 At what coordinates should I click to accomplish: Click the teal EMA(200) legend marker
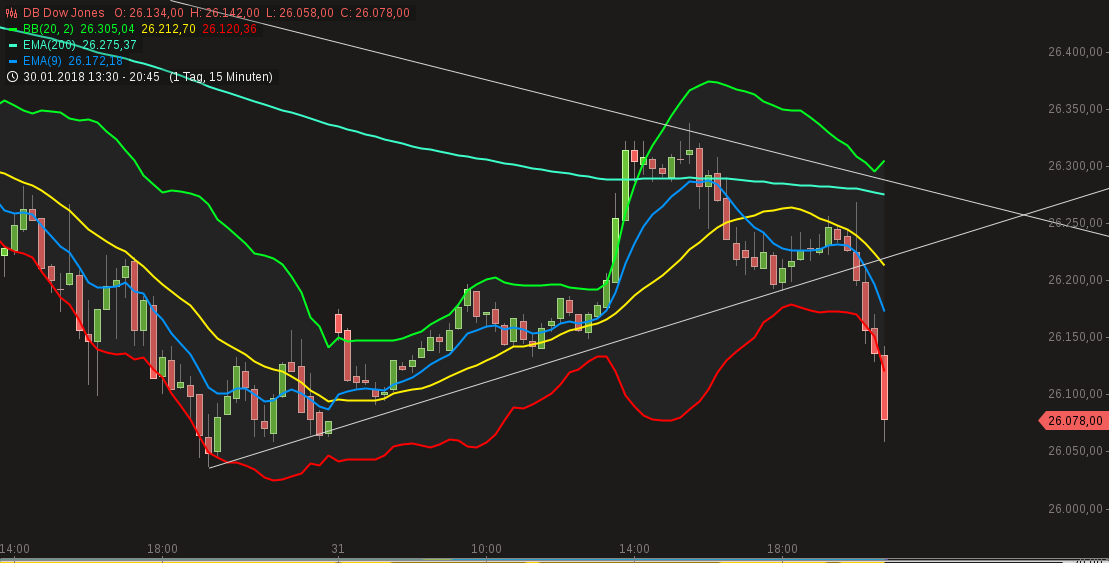pos(12,45)
